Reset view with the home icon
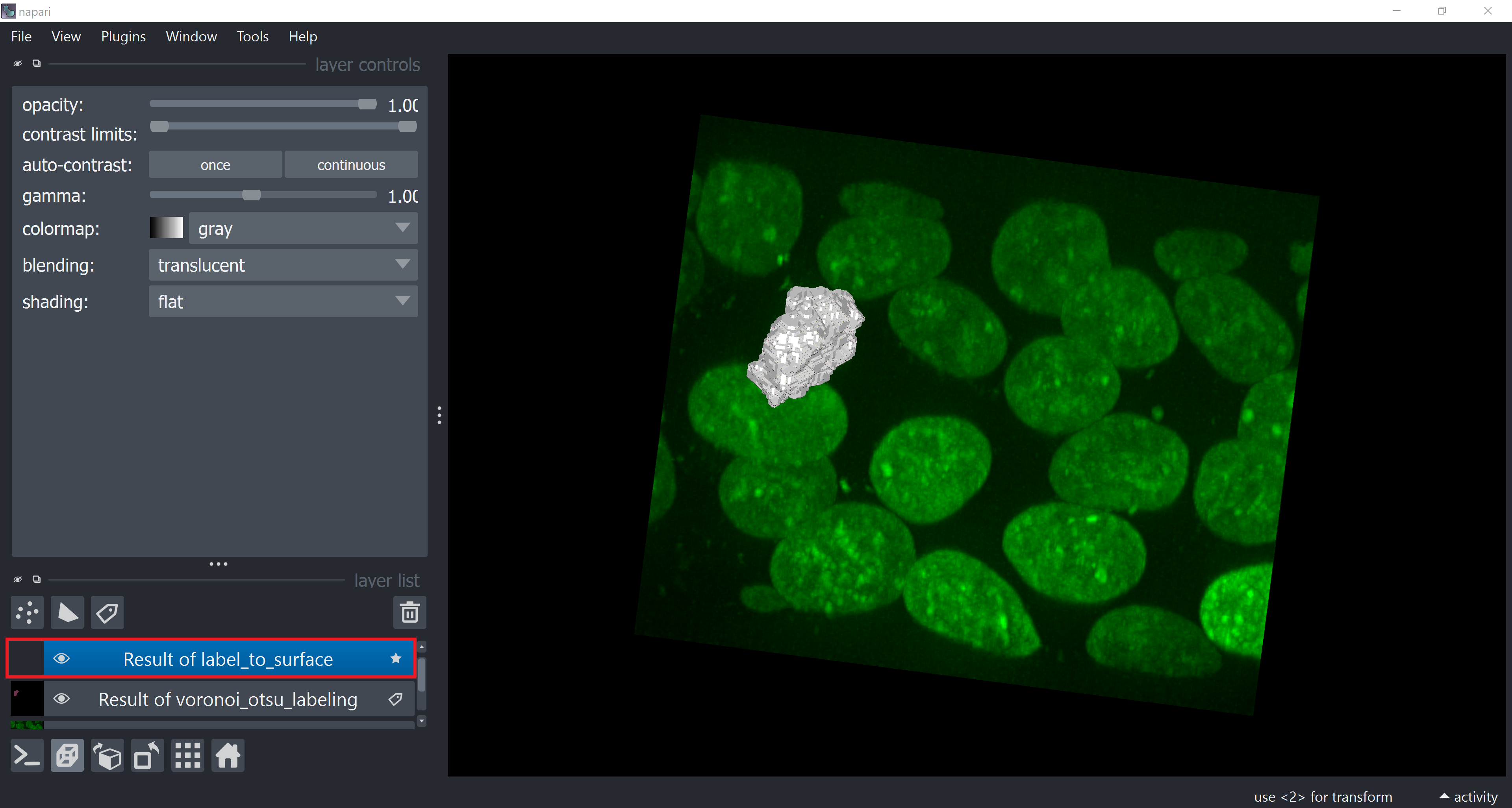This screenshot has height=808, width=1512. [228, 755]
